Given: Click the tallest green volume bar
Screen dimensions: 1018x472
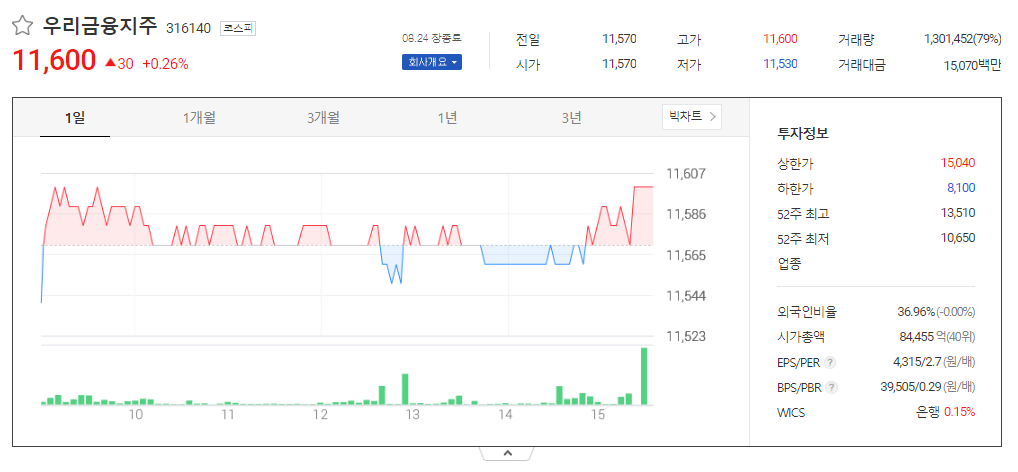Looking at the screenshot, I should click(644, 376).
